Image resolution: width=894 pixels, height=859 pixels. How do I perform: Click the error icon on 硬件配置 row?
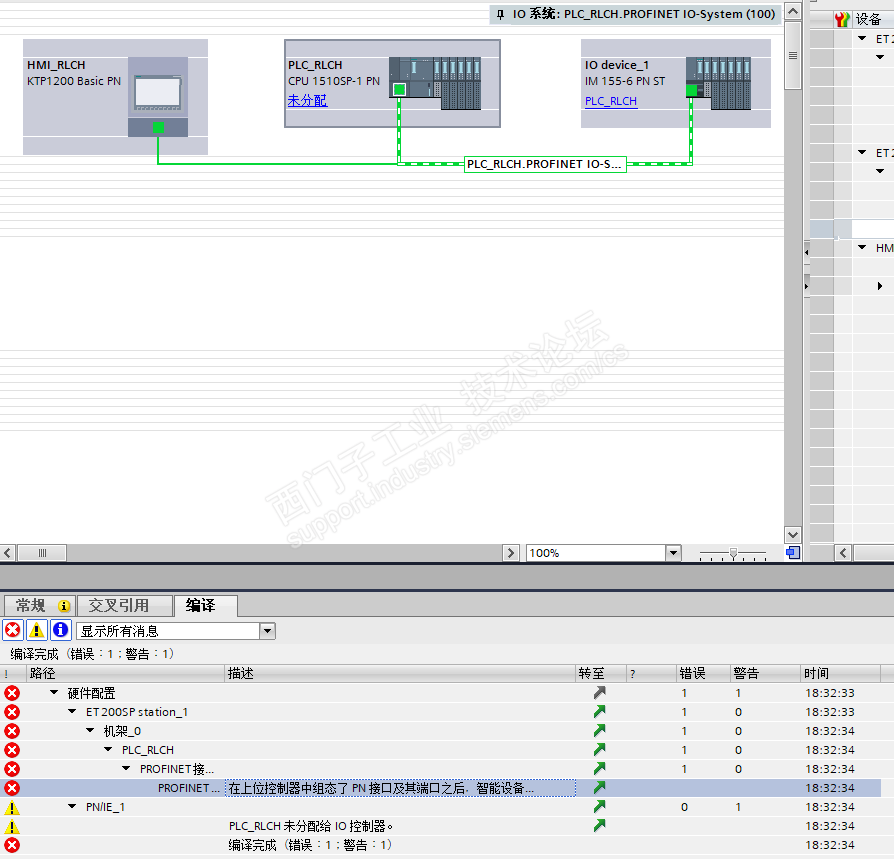[x=12, y=693]
